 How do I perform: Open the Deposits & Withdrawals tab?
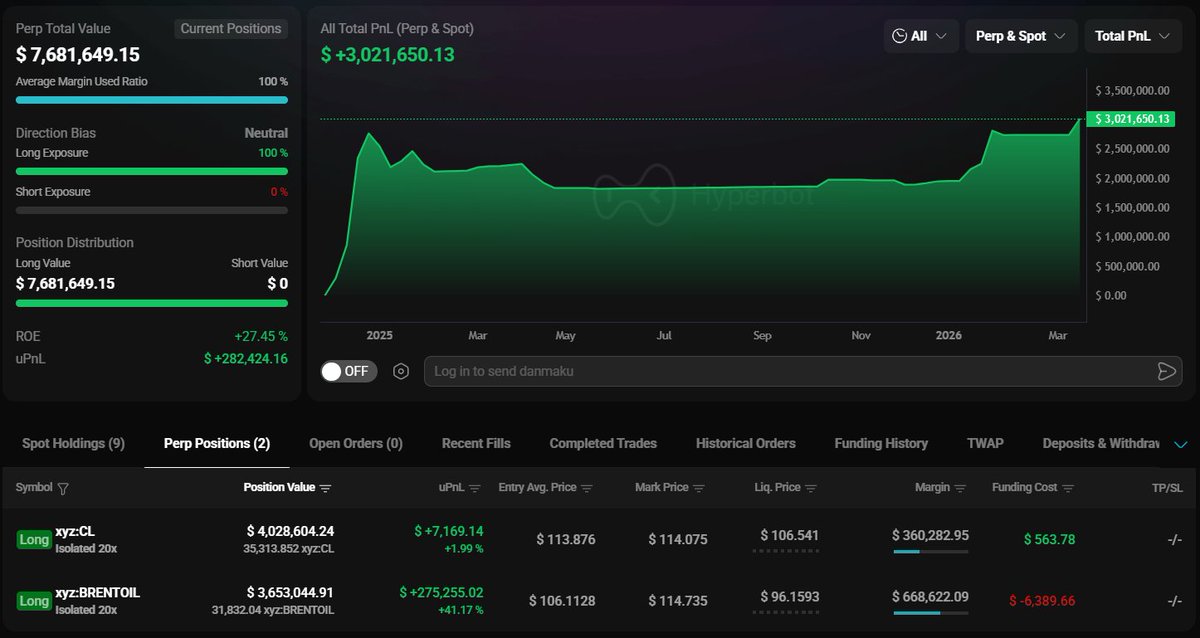coord(1101,443)
